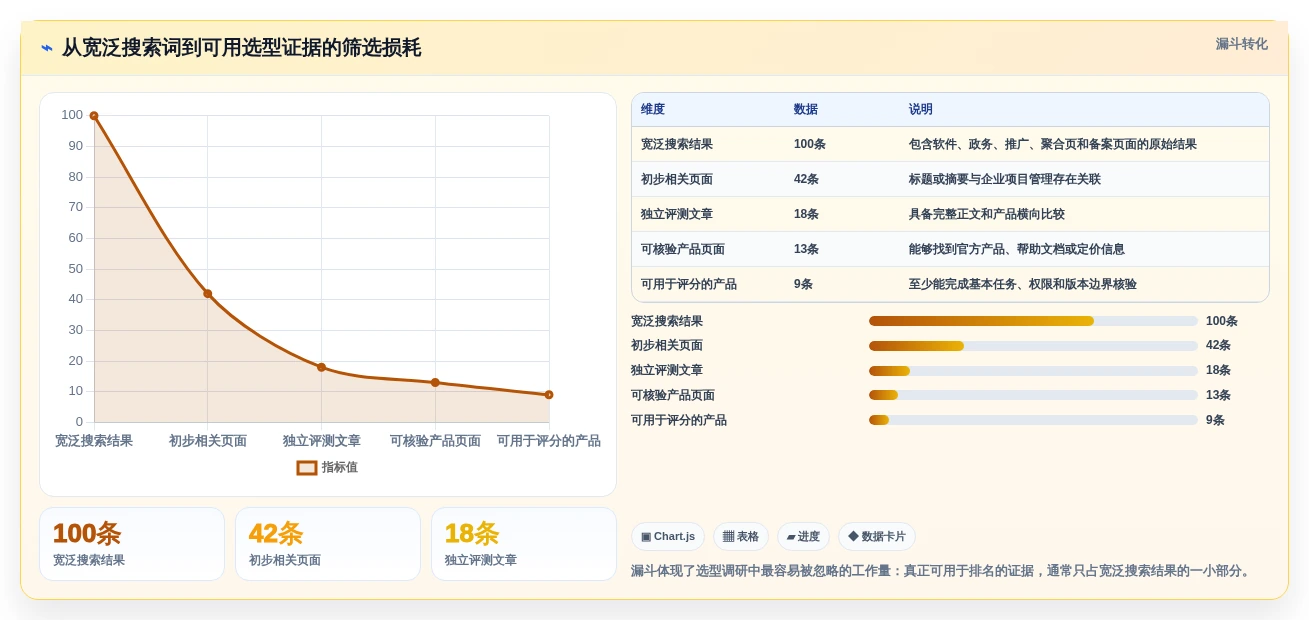Viewport: 1309px width, 620px height.
Task: Click the 漏斗转化 label in the header
Action: click(1241, 44)
